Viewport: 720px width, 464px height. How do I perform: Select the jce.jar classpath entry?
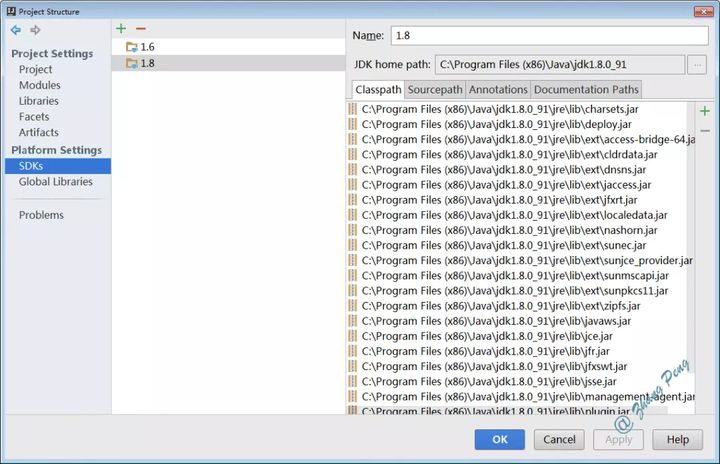(x=487, y=336)
